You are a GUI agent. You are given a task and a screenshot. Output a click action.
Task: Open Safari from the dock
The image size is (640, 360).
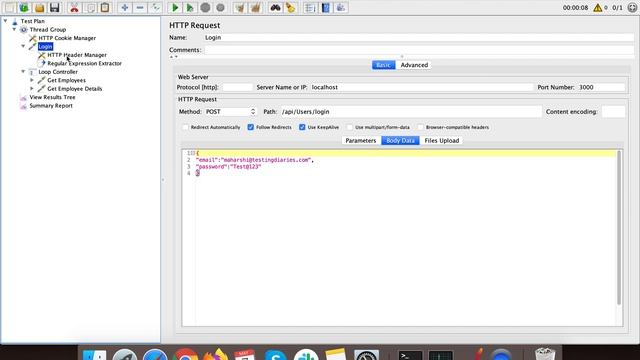click(155, 354)
